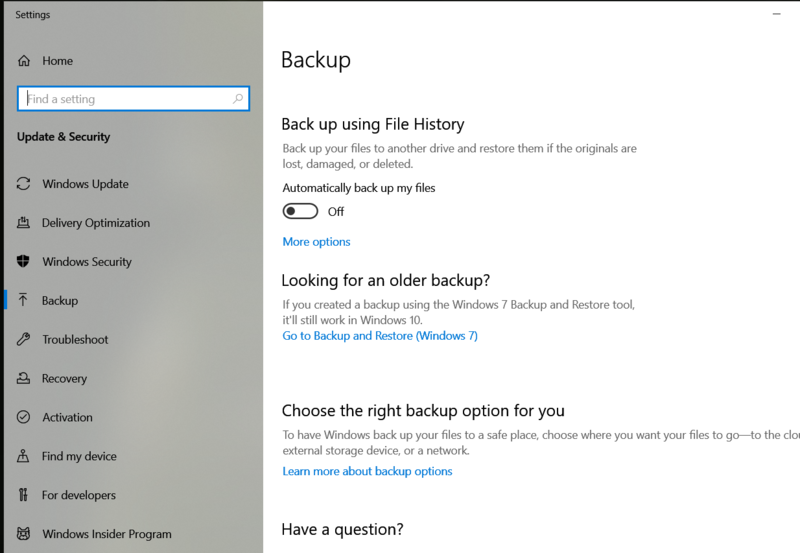Open Learn more about backup options
The width and height of the screenshot is (800, 553).
tap(367, 471)
